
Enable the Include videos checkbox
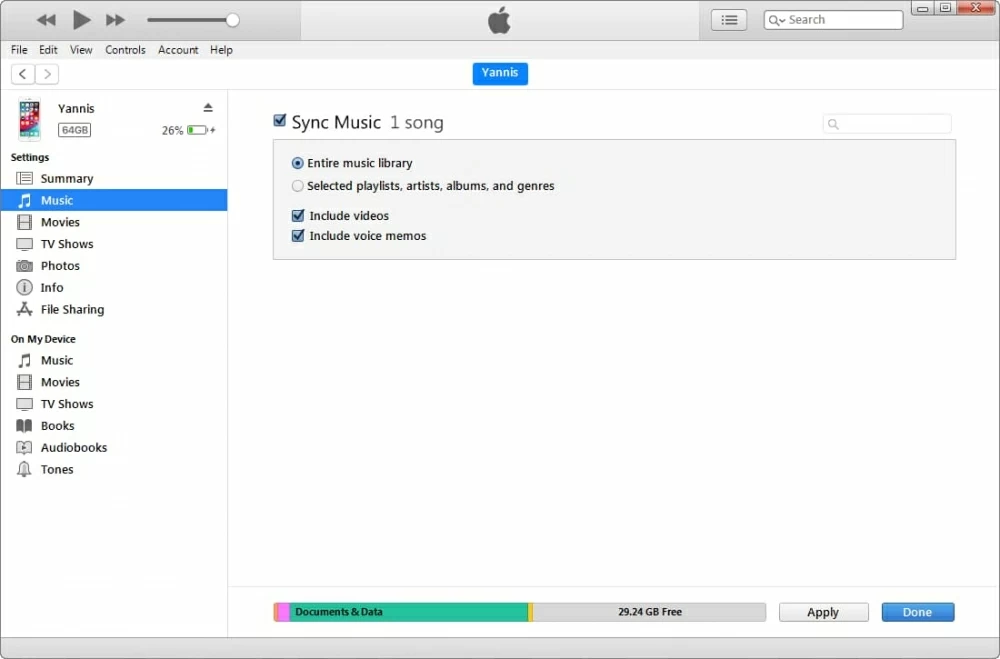click(297, 215)
